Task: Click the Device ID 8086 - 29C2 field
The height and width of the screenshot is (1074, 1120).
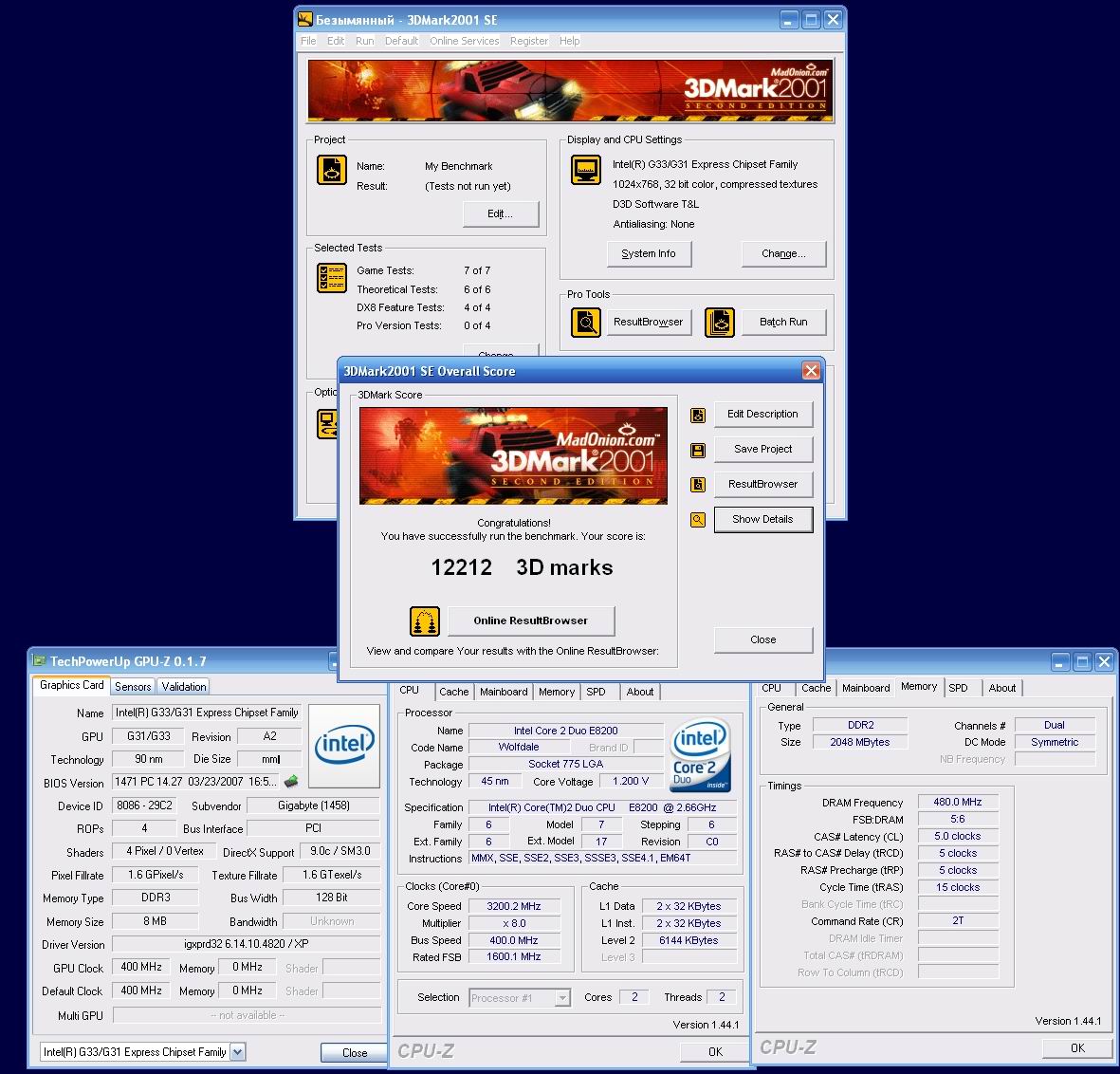Action: 144,805
